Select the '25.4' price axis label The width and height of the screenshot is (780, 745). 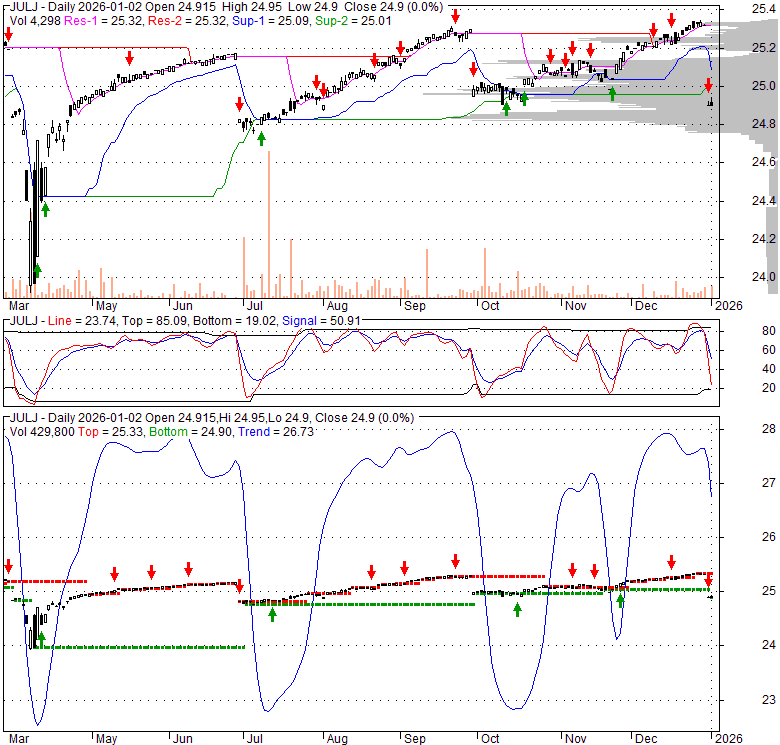763,9
